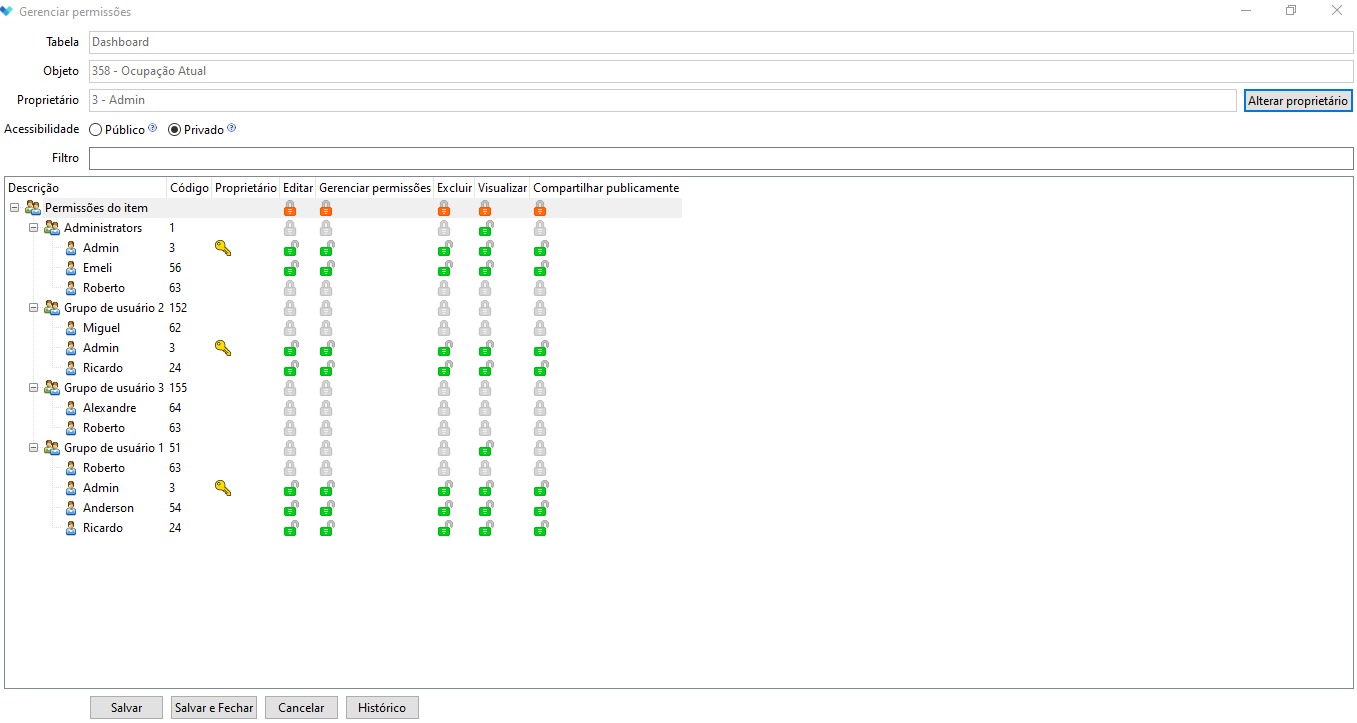Toggle Editar lock for Emeli row
The image size is (1357, 723).
pos(290,268)
